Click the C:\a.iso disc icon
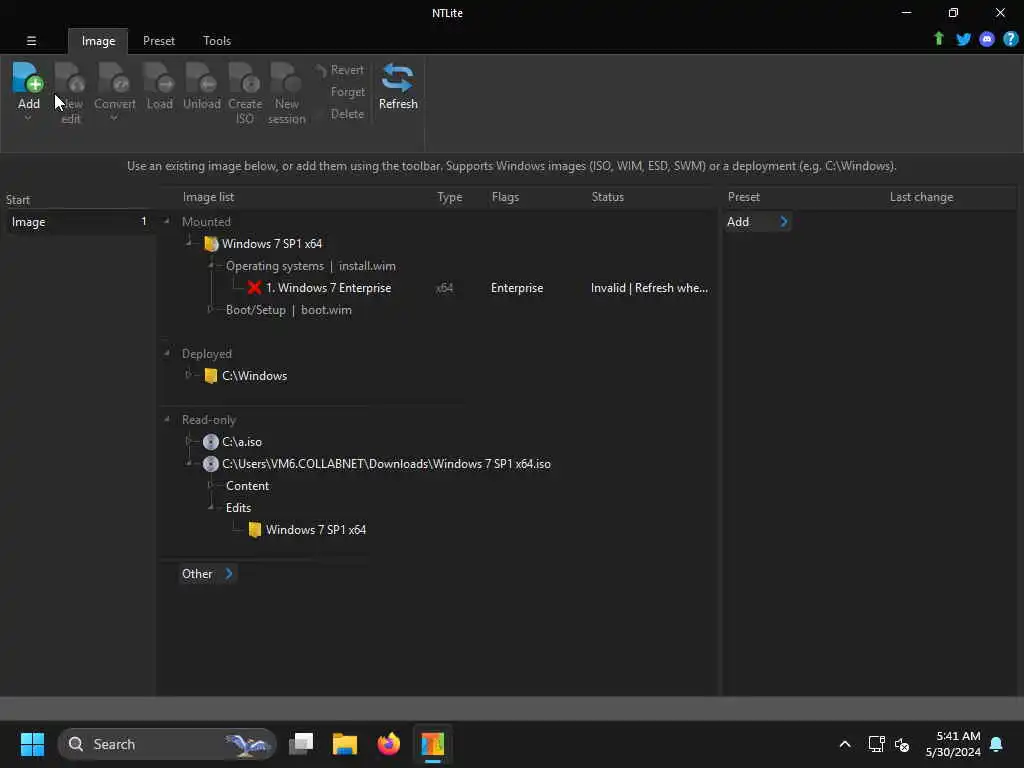The height and width of the screenshot is (768, 1024). tap(210, 442)
